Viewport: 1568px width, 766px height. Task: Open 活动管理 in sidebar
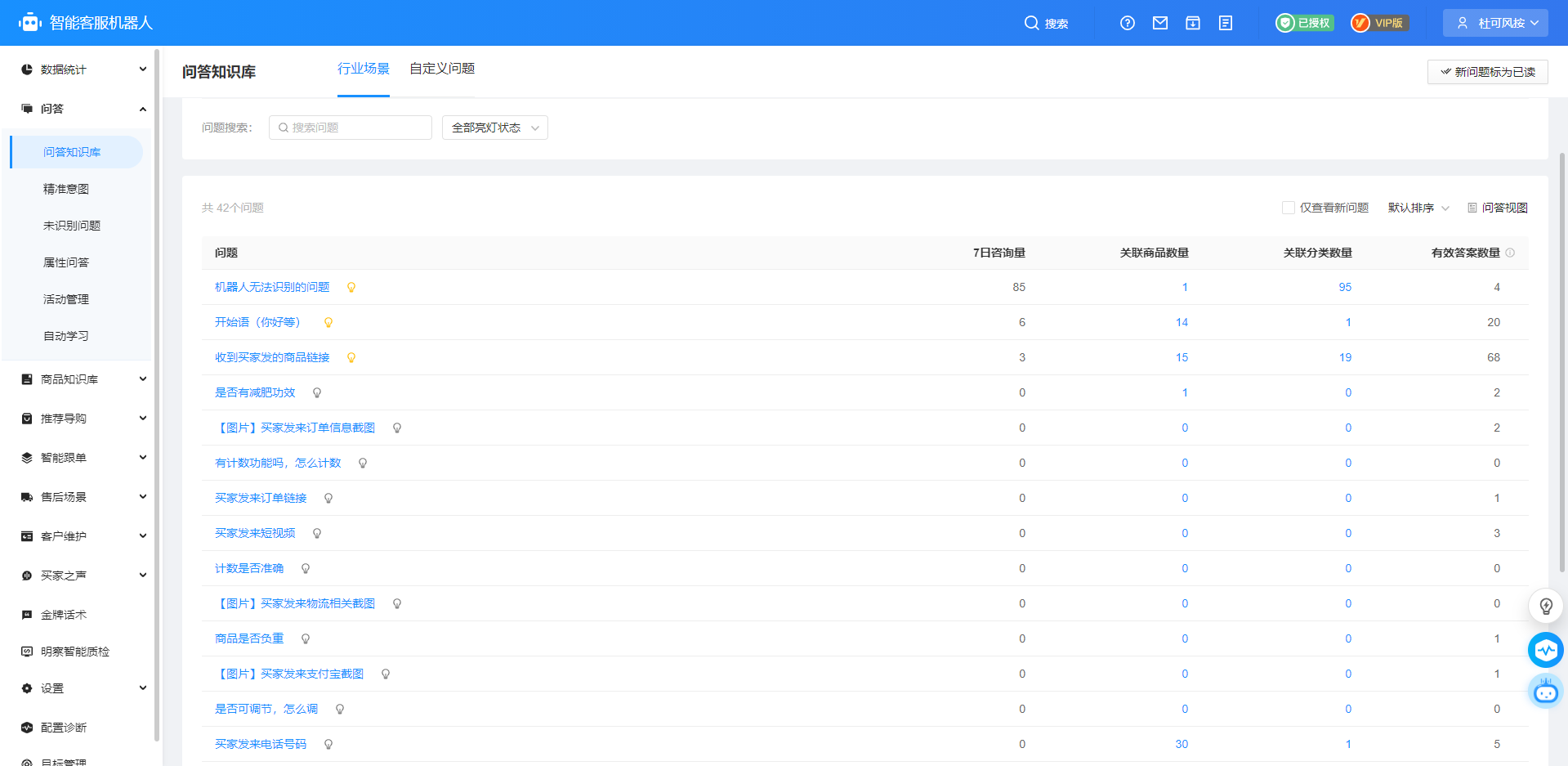[x=66, y=299]
